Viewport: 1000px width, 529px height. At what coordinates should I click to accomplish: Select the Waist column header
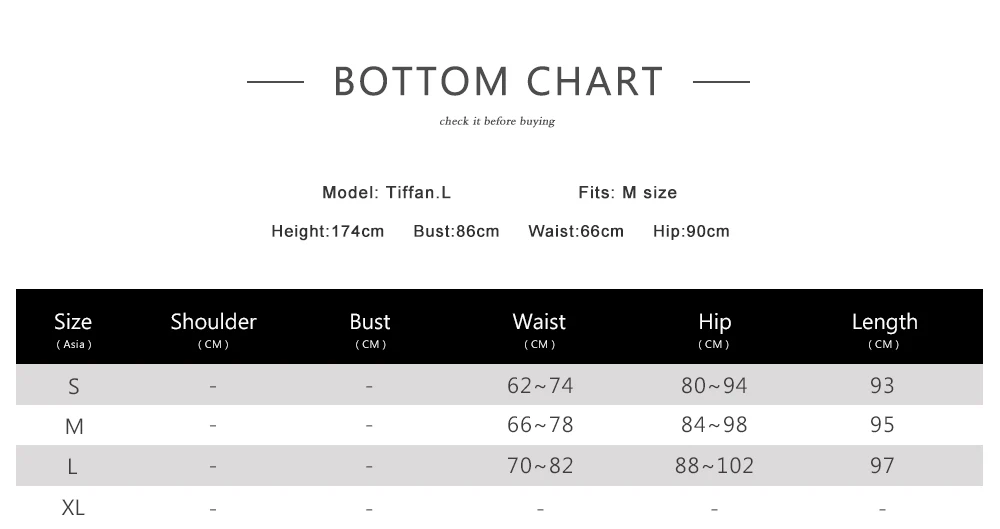click(x=539, y=322)
